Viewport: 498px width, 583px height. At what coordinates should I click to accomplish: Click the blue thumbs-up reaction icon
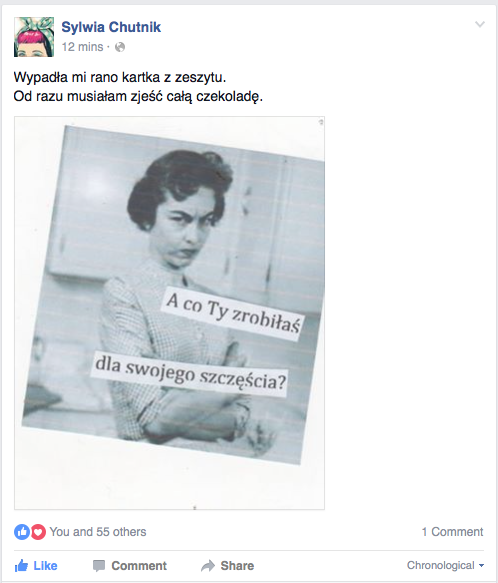22,532
